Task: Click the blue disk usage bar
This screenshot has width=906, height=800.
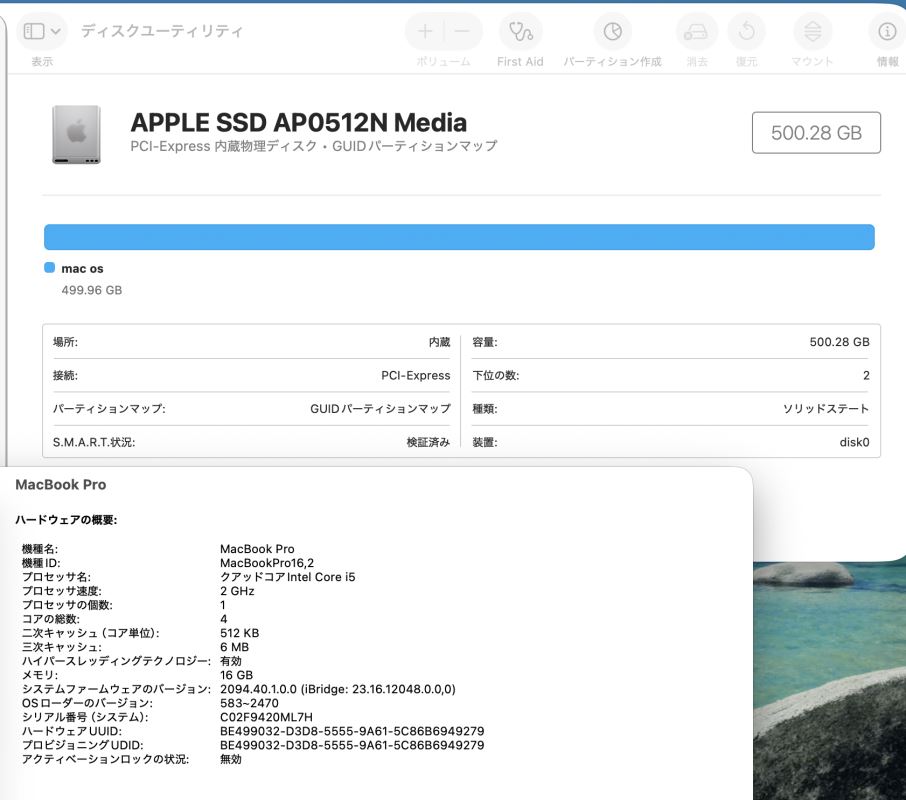Action: pyautogui.click(x=459, y=237)
